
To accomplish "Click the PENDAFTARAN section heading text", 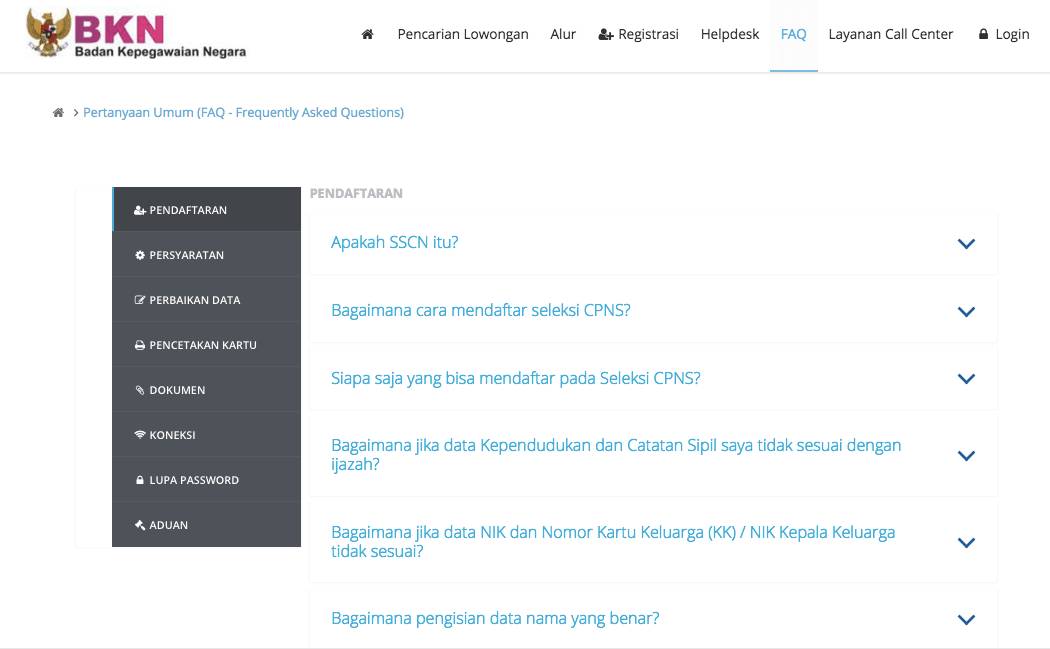I will pyautogui.click(x=356, y=194).
